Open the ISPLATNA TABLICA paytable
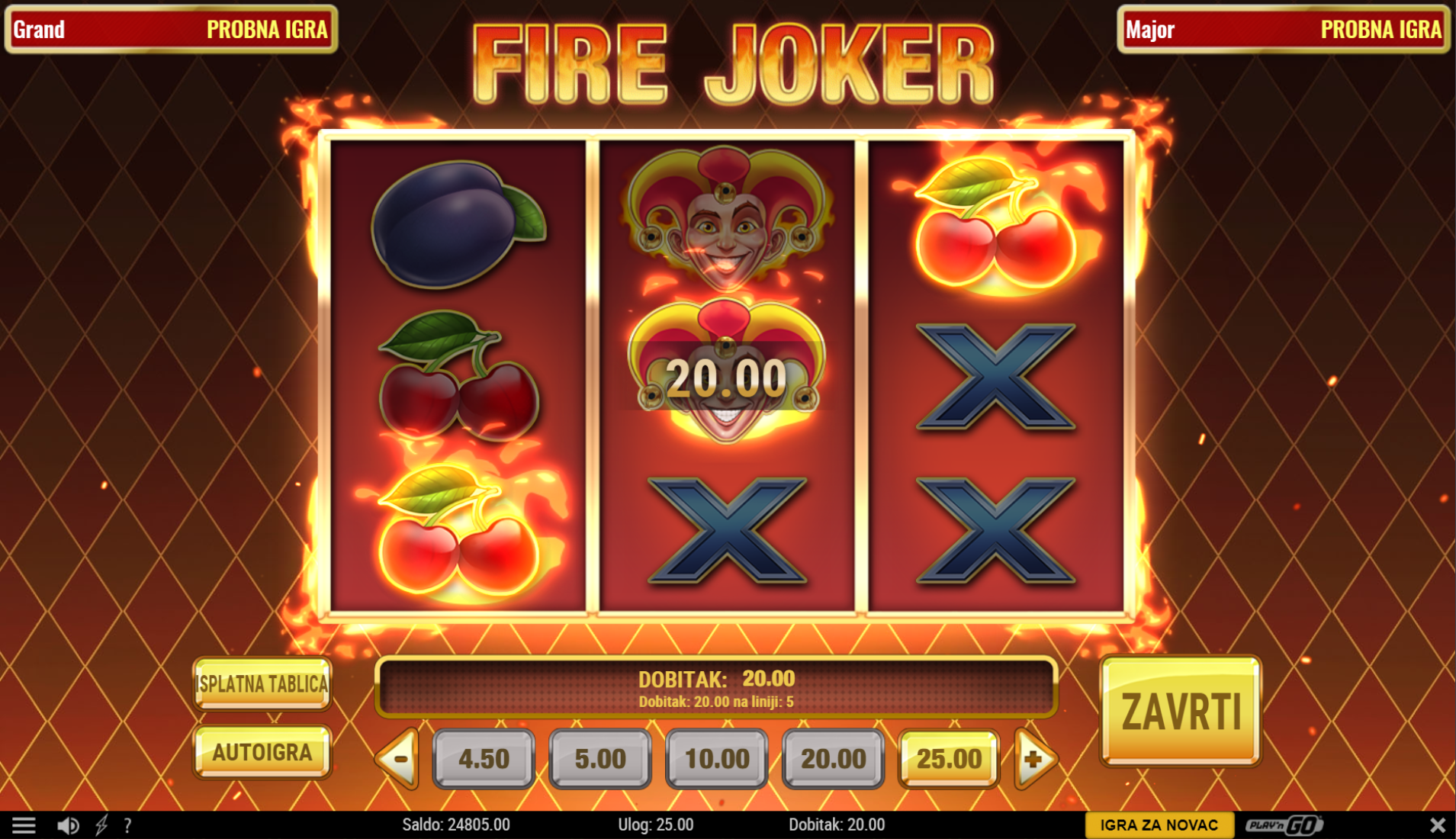Screen dimensions: 1456x839 262,683
